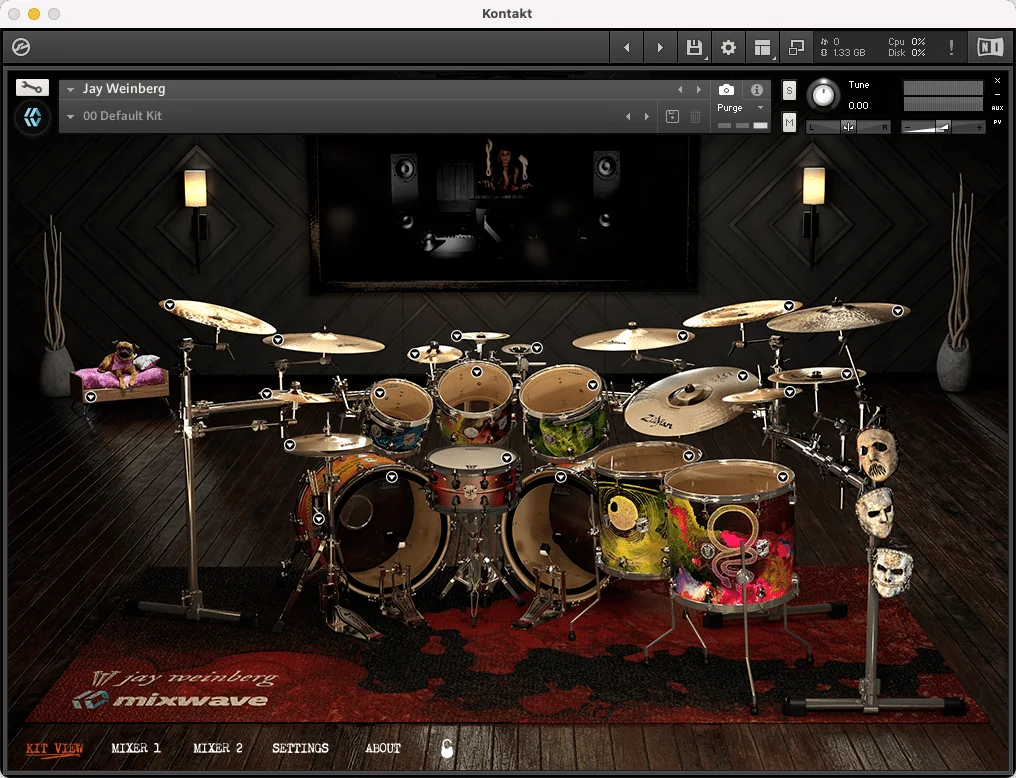Click the Jay Weinberg instrument name
This screenshot has width=1016, height=778.
[124, 89]
